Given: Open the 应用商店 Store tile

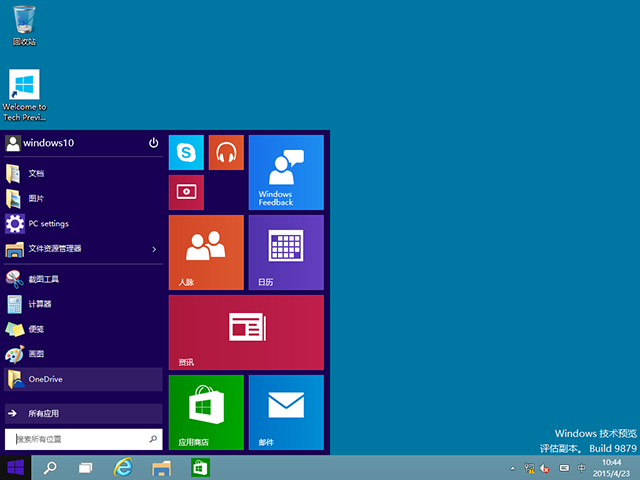Looking at the screenshot, I should coord(206,412).
